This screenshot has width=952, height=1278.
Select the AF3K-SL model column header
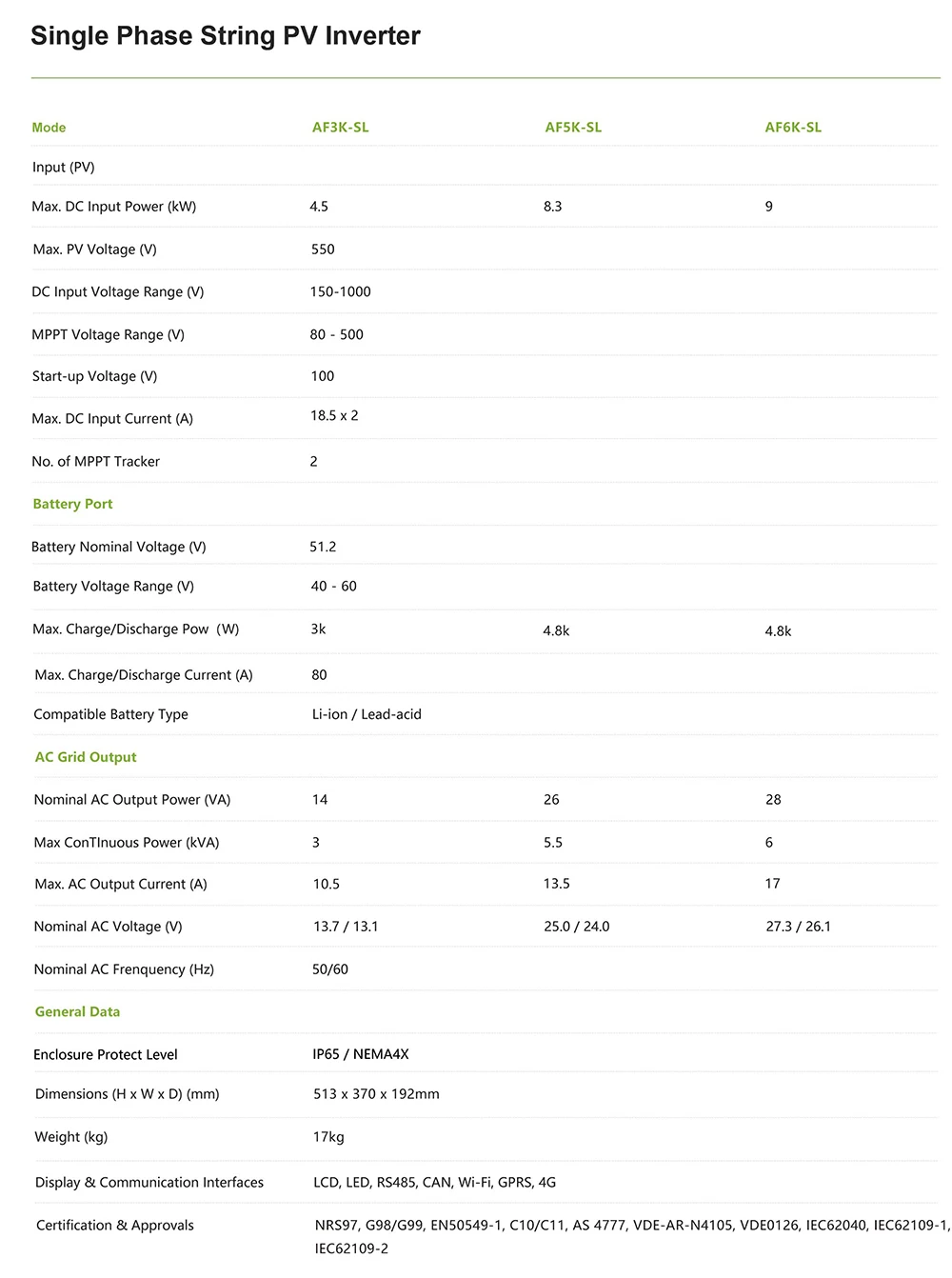point(340,128)
